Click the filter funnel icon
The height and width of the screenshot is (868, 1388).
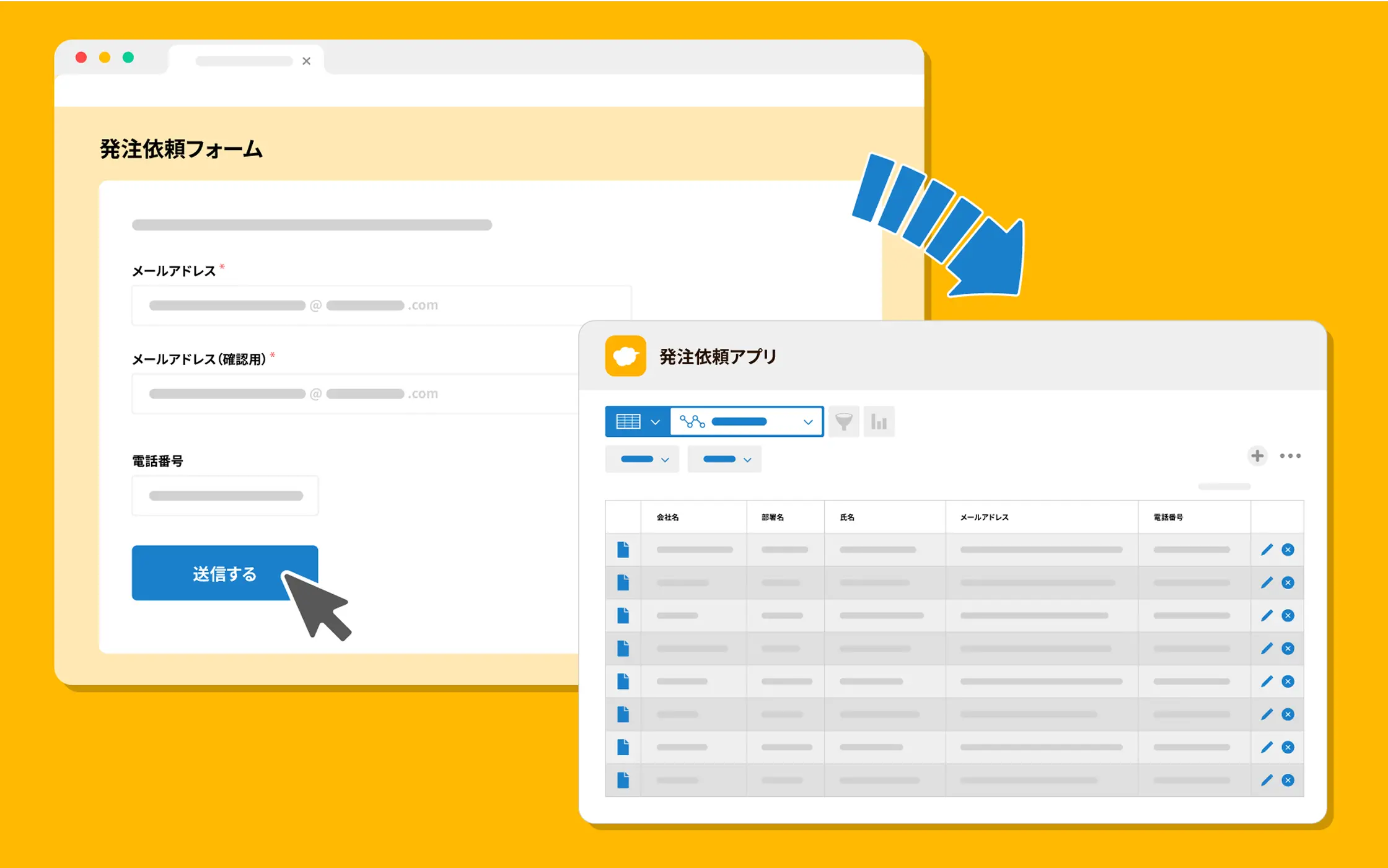point(843,422)
